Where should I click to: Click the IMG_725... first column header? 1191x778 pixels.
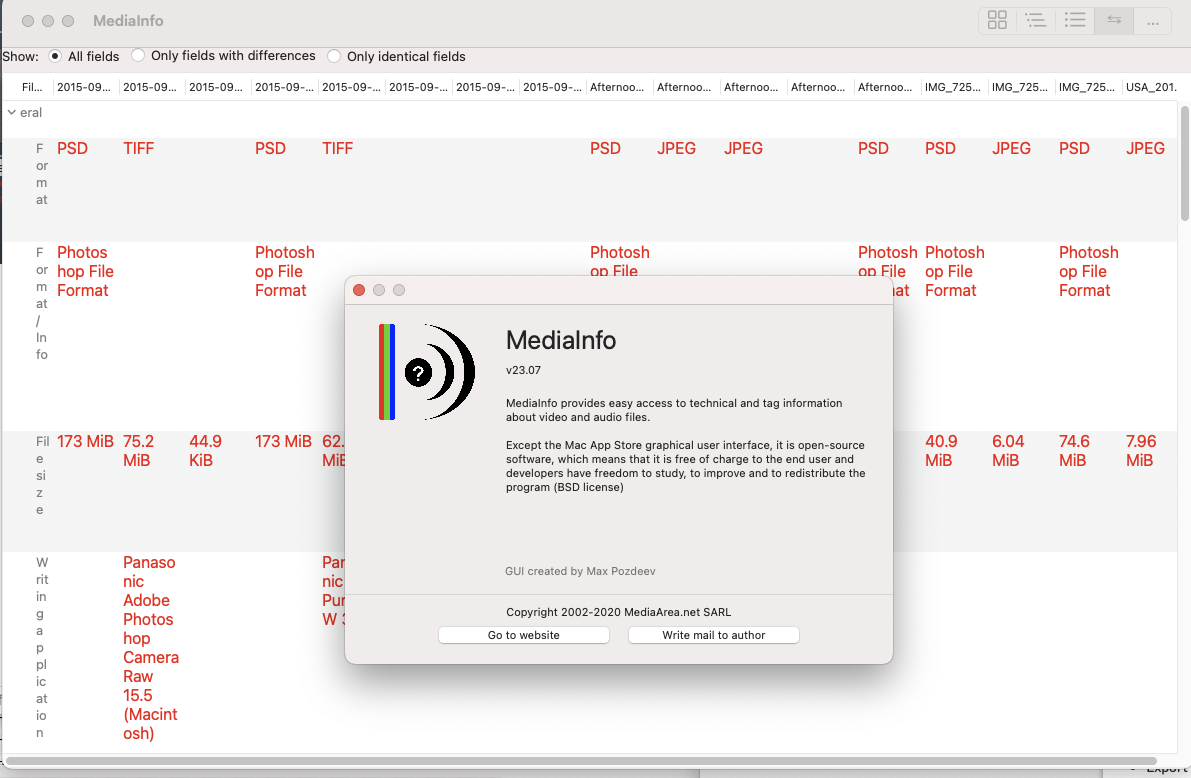952,87
